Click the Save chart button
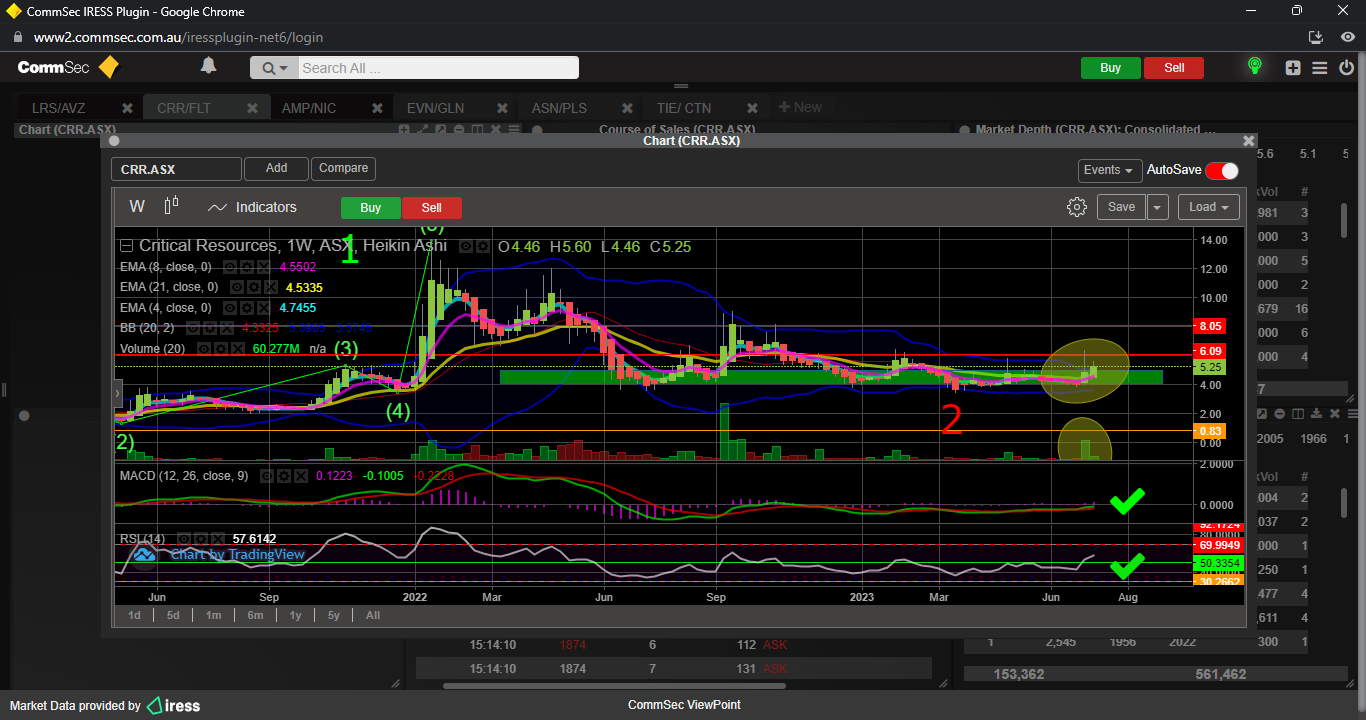Viewport: 1366px width, 720px height. [x=1121, y=207]
